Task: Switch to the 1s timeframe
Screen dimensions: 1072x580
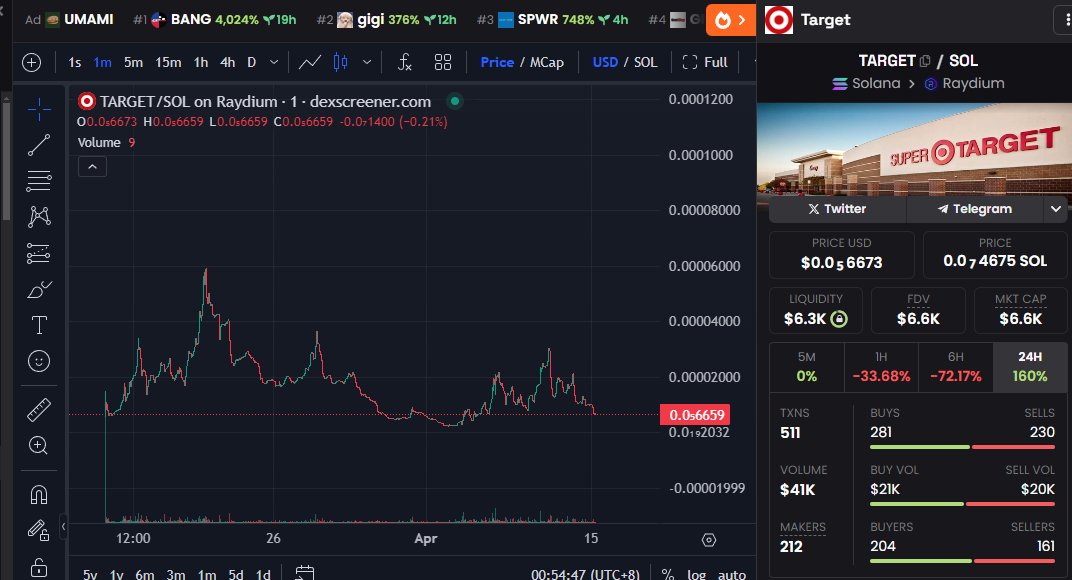Action: (x=75, y=62)
